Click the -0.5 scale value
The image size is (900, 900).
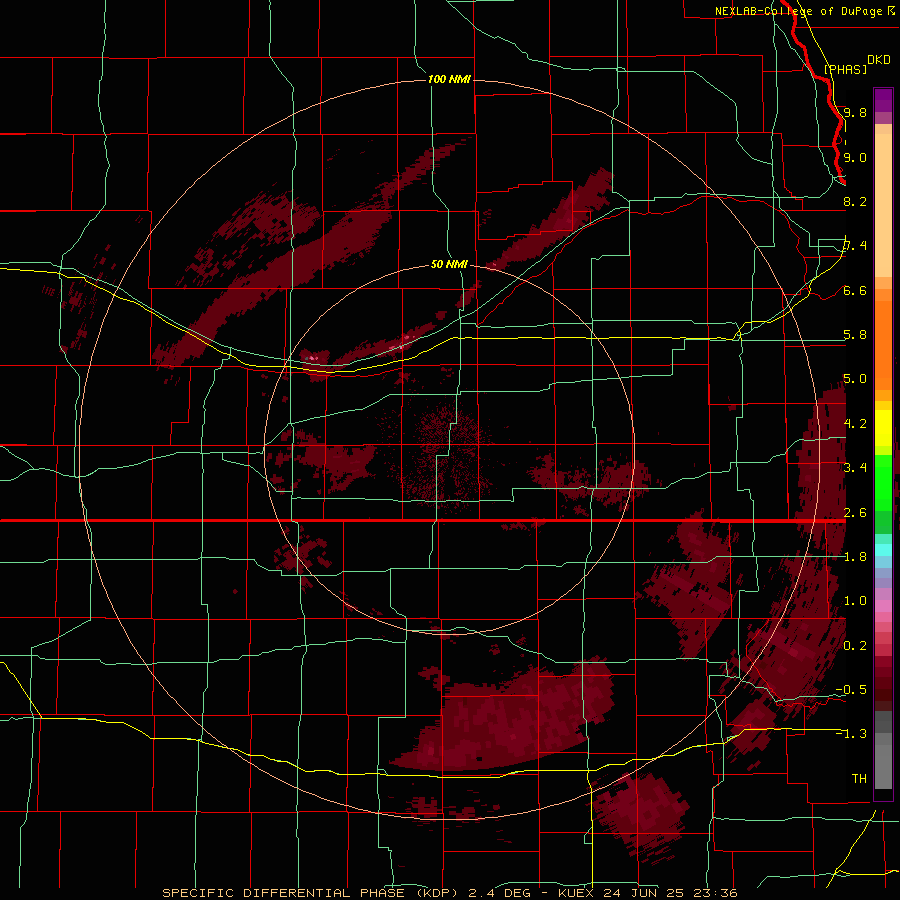pos(851,690)
